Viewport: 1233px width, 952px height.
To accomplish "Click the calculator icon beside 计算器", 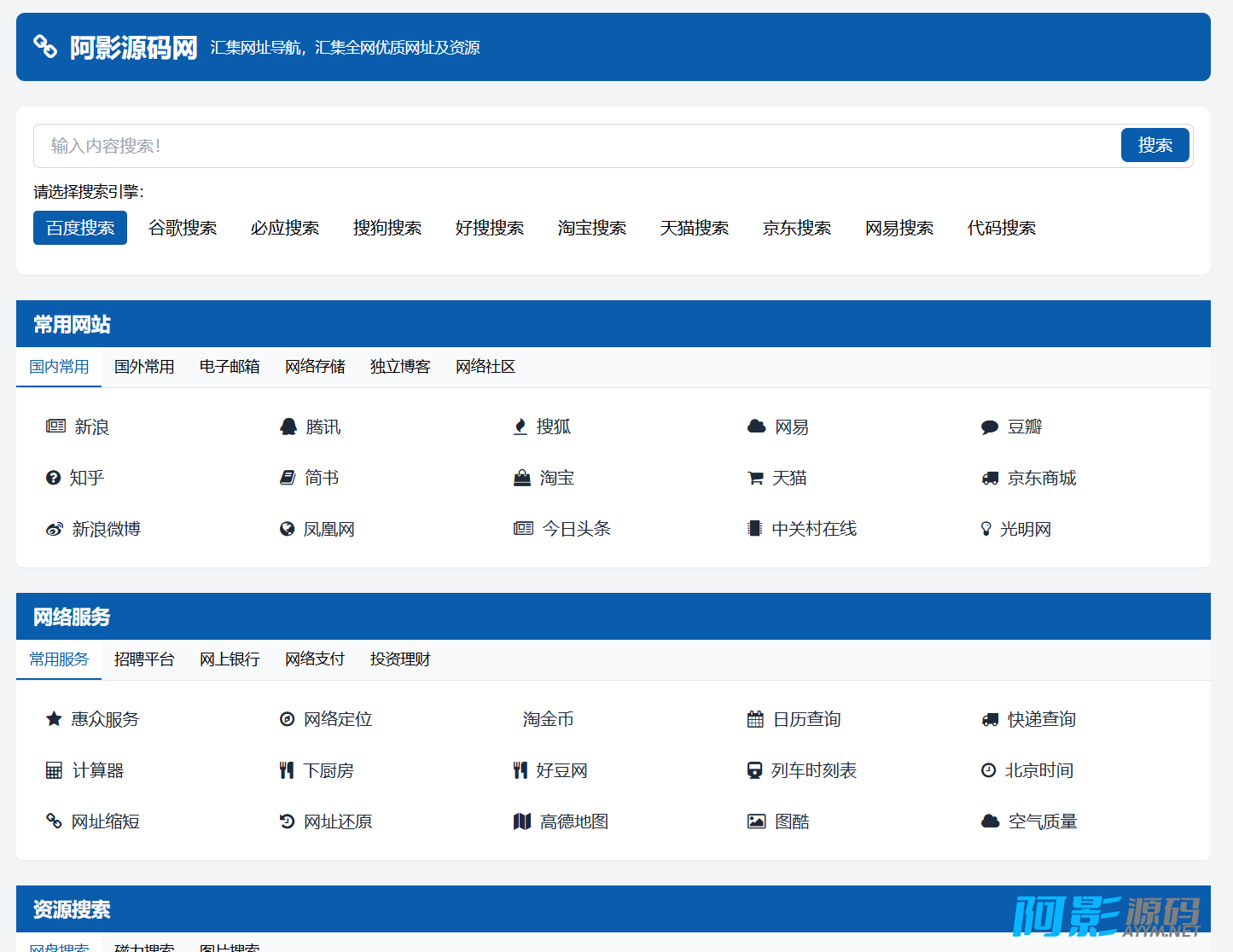I will click(54, 770).
